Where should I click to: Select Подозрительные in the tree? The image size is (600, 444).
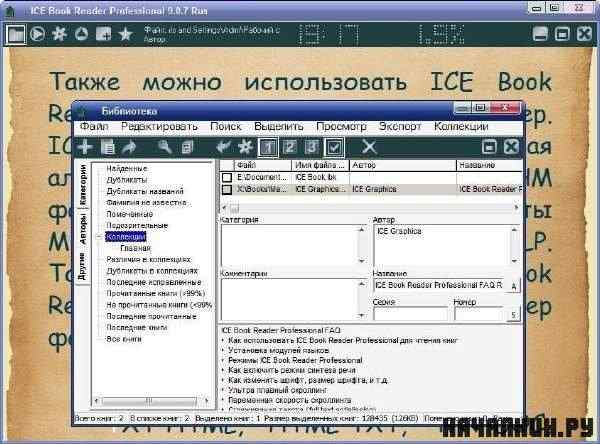pyautogui.click(x=137, y=225)
